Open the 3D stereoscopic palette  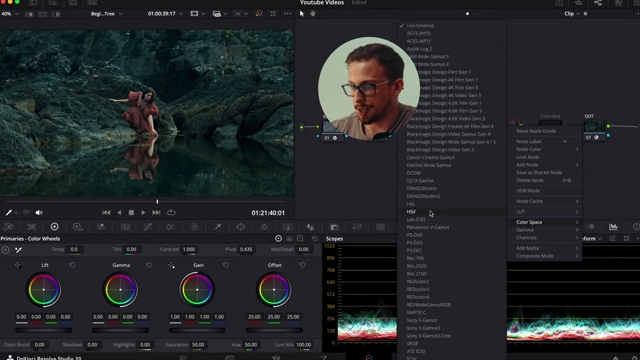point(380,227)
